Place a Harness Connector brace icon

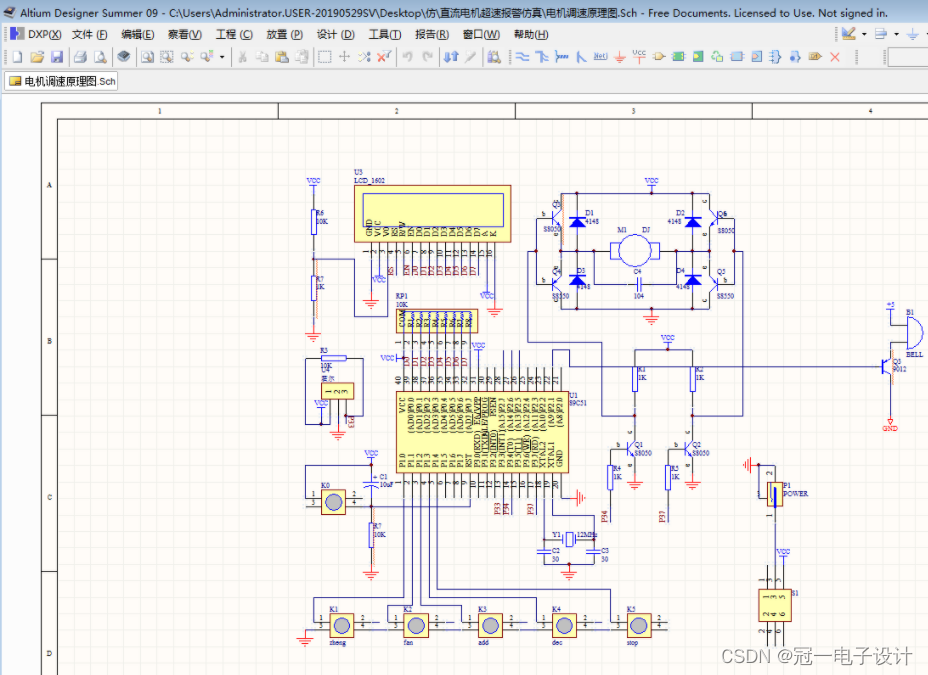[775, 57]
